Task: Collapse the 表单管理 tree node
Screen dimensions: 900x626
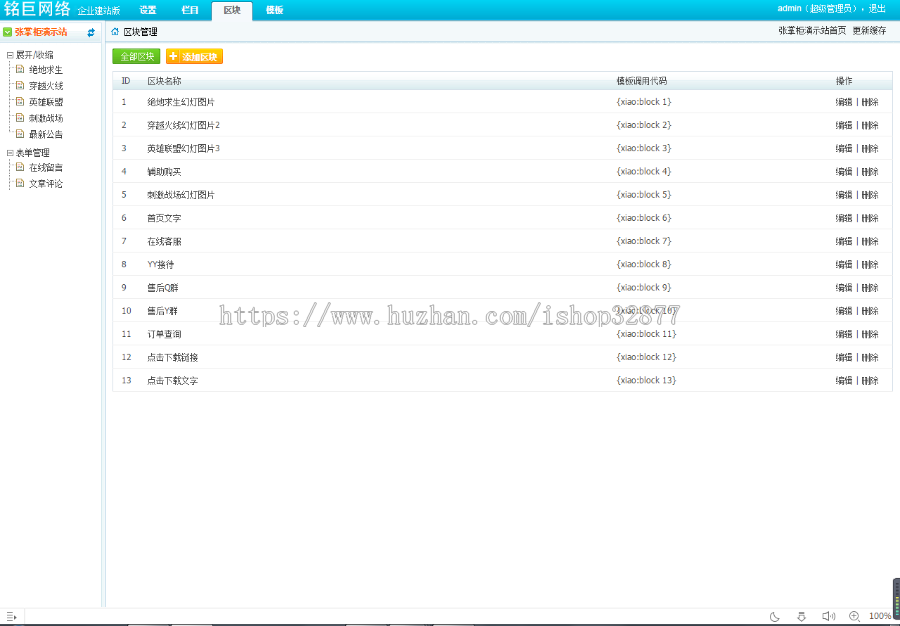Action: click(10, 153)
